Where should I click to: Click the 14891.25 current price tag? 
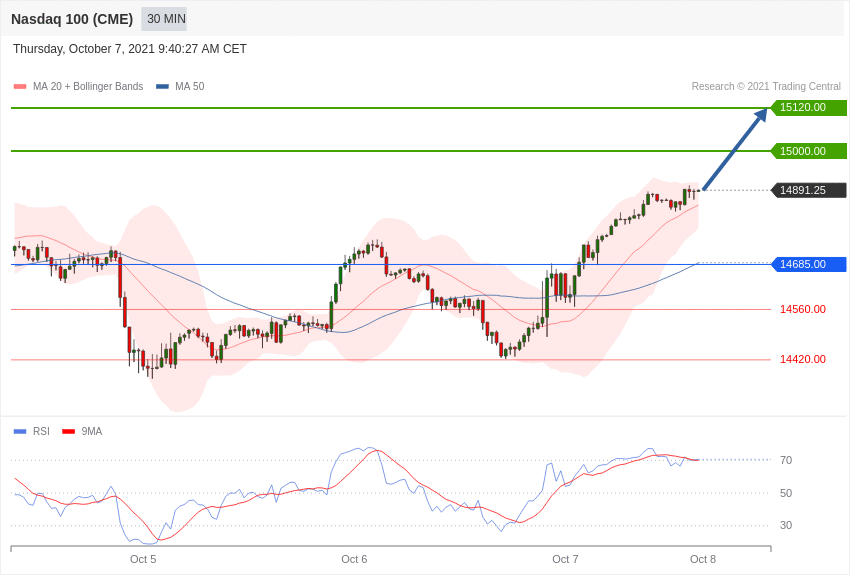pos(808,190)
